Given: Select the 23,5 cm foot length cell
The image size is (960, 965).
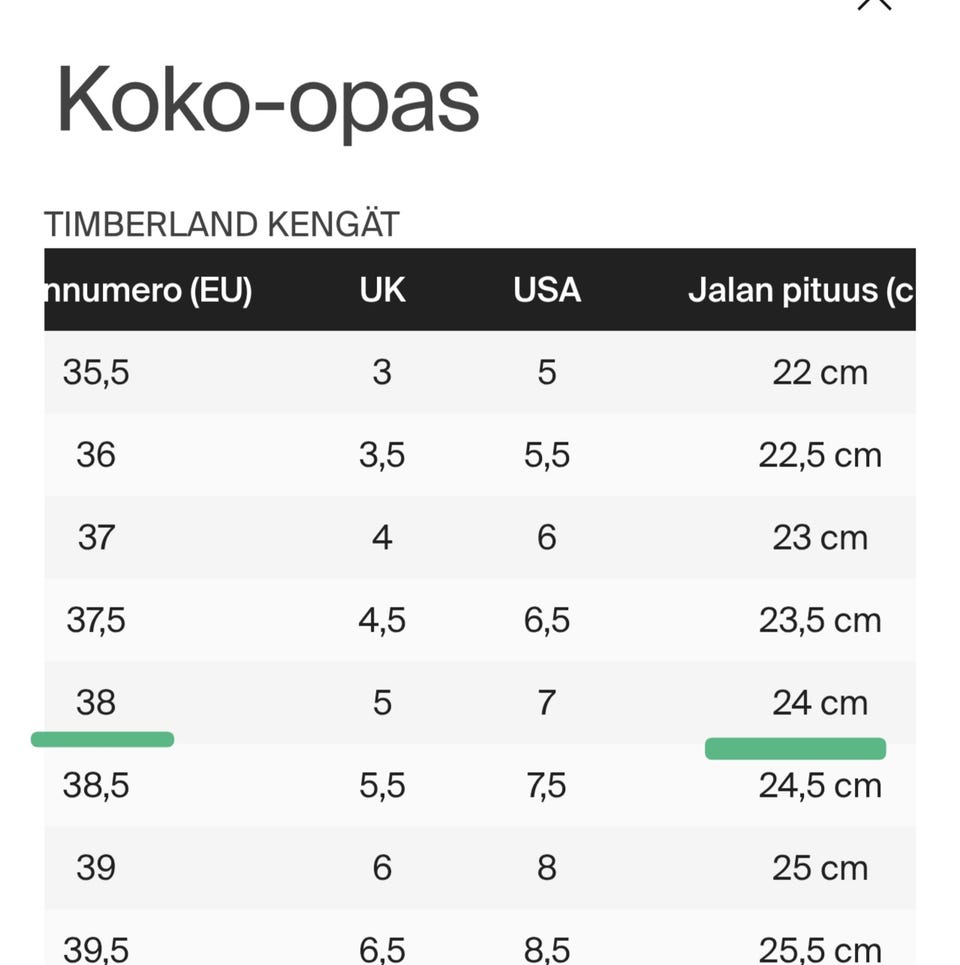Looking at the screenshot, I should [819, 621].
